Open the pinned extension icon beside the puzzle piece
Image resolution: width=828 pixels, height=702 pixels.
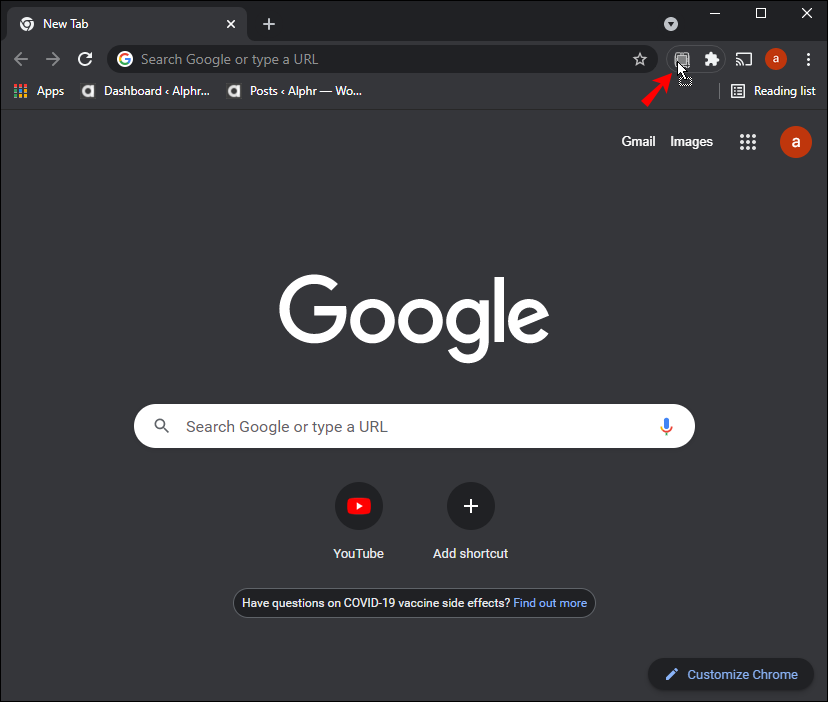click(x=682, y=59)
